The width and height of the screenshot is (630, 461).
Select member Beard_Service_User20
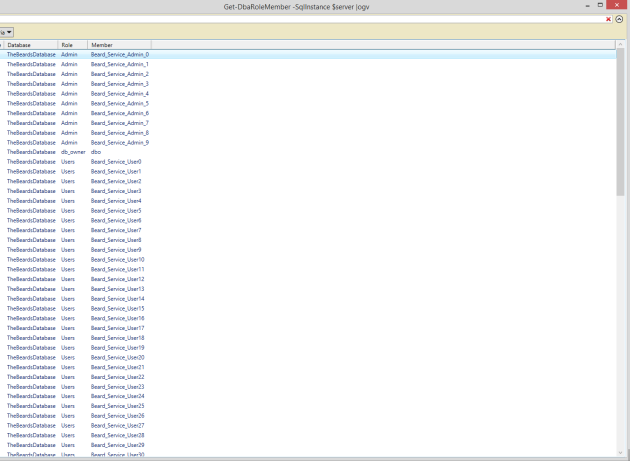118,357
